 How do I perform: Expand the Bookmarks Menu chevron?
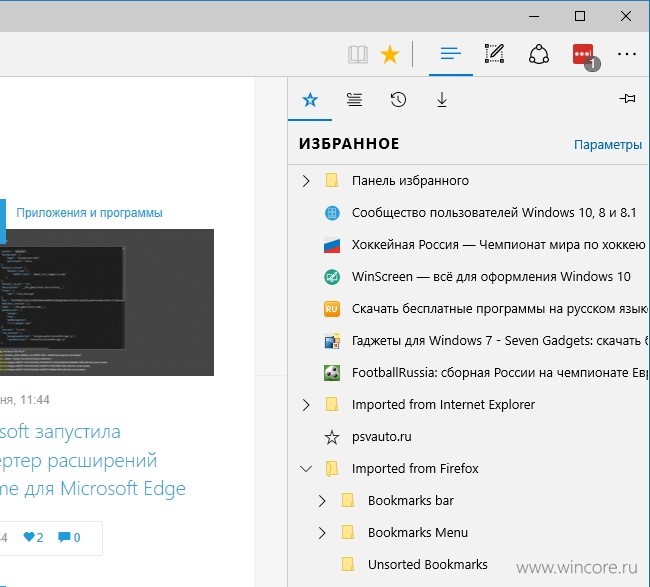(322, 533)
